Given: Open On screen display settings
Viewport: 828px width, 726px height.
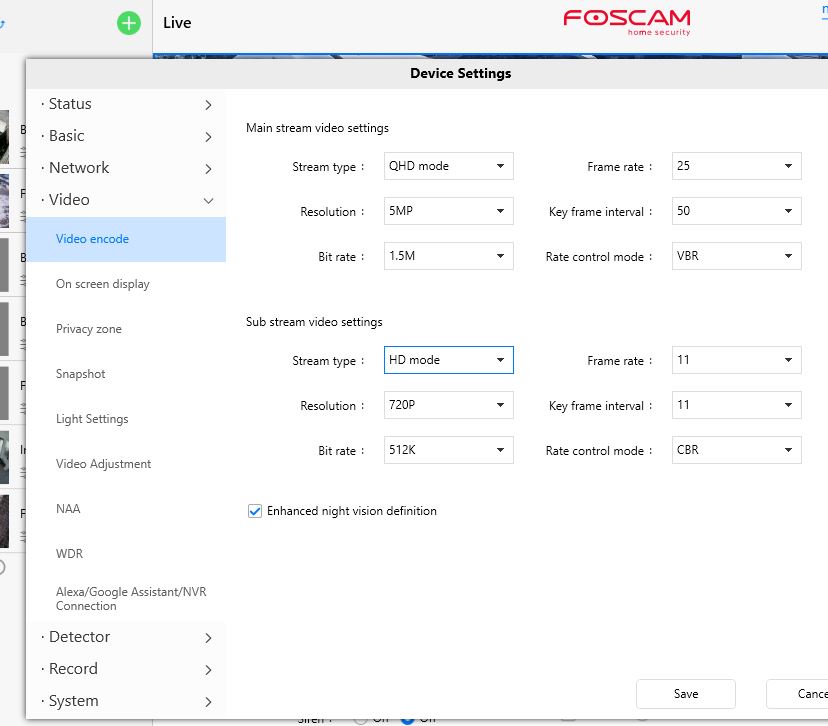Looking at the screenshot, I should (126, 284).
